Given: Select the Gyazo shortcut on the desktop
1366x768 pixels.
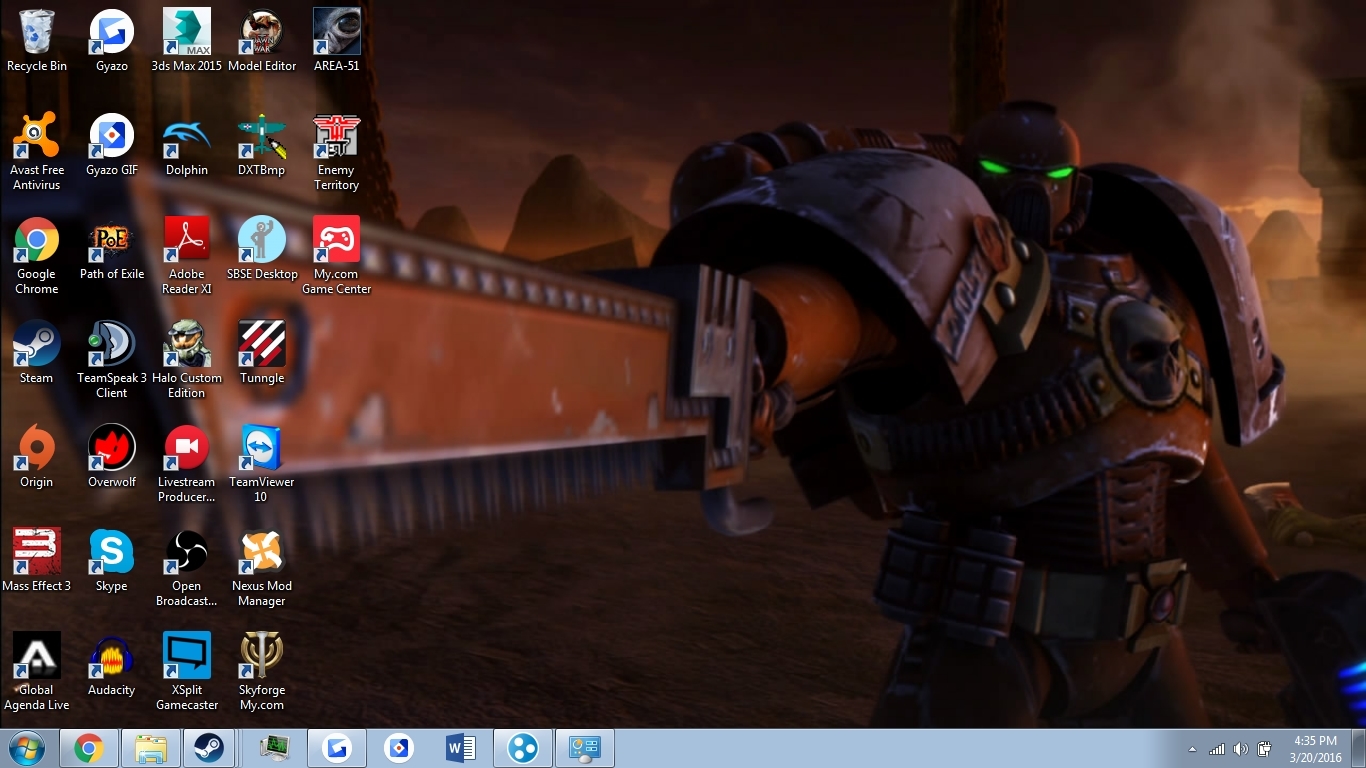Looking at the screenshot, I should coord(112,41).
